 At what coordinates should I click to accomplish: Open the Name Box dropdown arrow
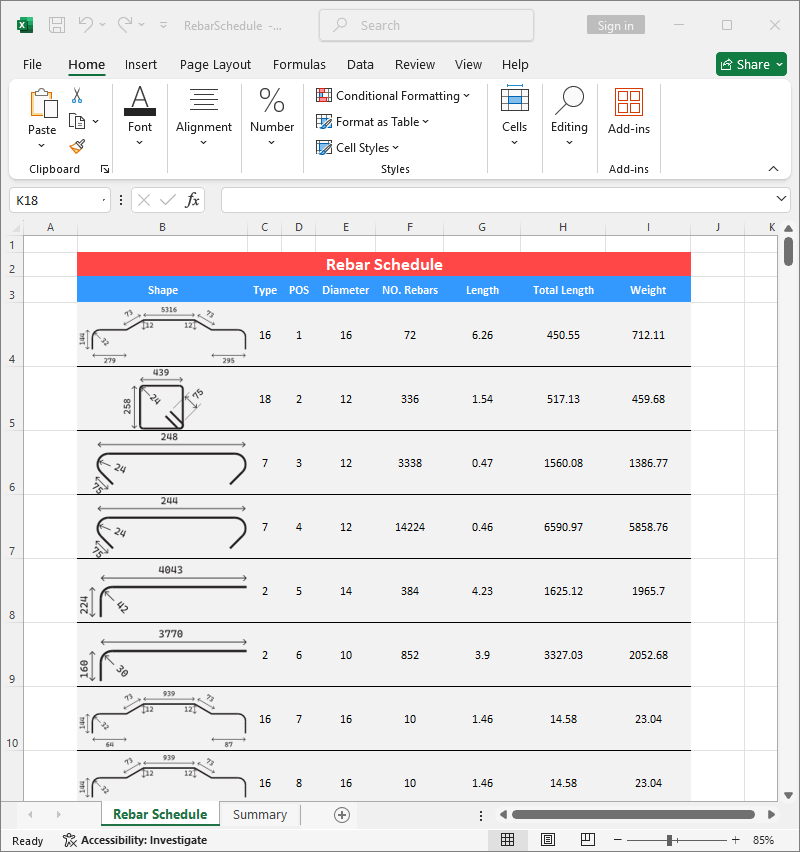point(103,201)
